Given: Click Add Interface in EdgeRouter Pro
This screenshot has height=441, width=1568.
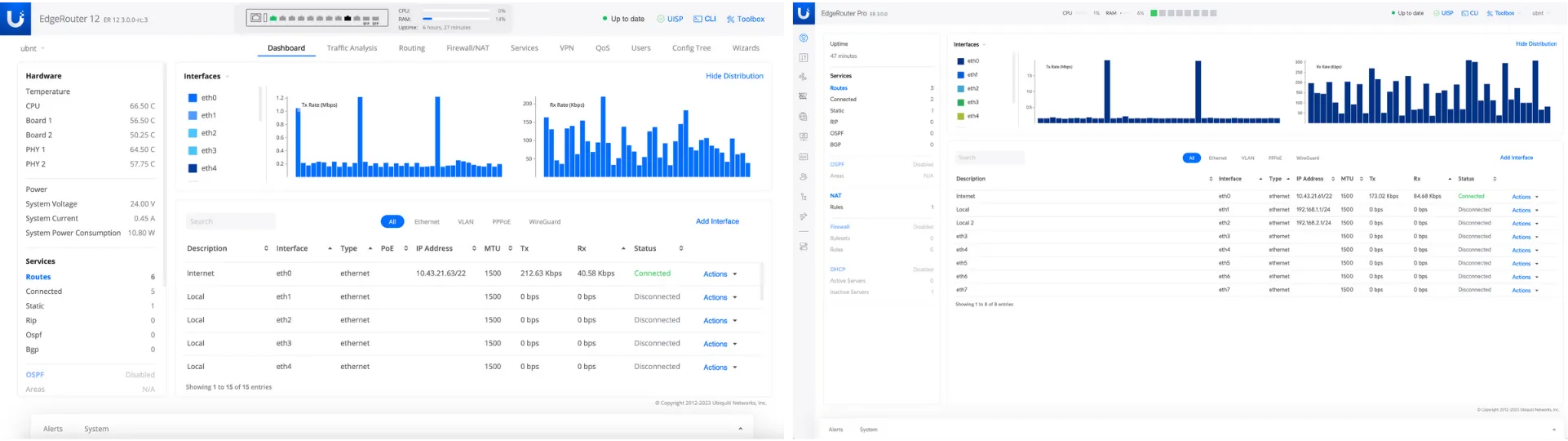Looking at the screenshot, I should [x=1516, y=158].
